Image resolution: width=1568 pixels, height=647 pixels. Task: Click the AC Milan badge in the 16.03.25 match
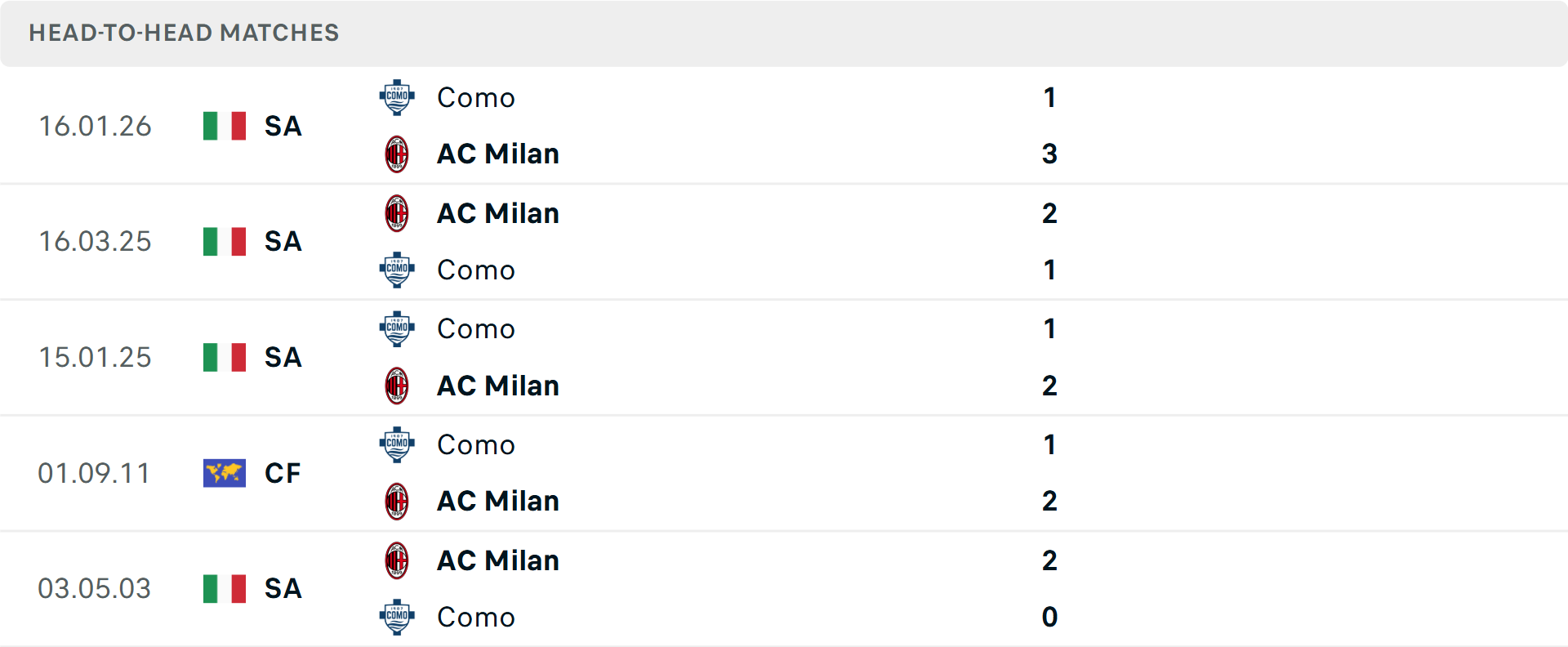(397, 212)
